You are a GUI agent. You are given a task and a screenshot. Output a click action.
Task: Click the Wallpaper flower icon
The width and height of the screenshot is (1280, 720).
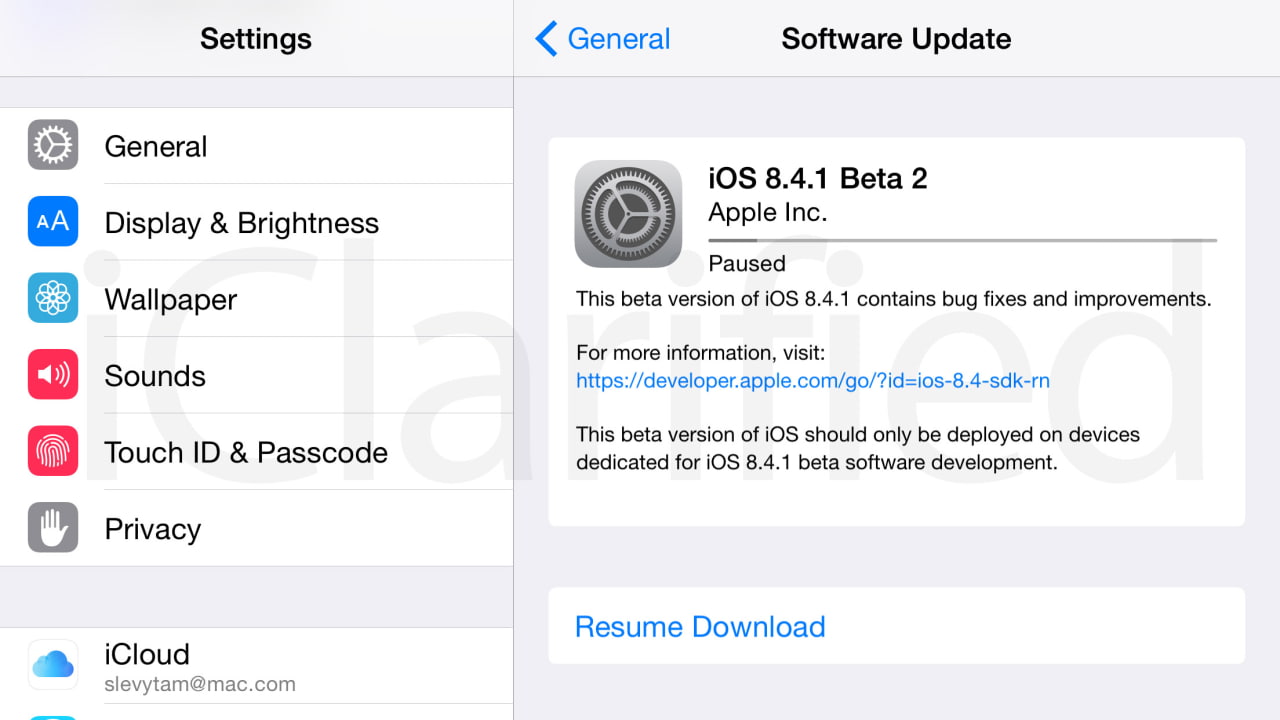click(x=53, y=299)
